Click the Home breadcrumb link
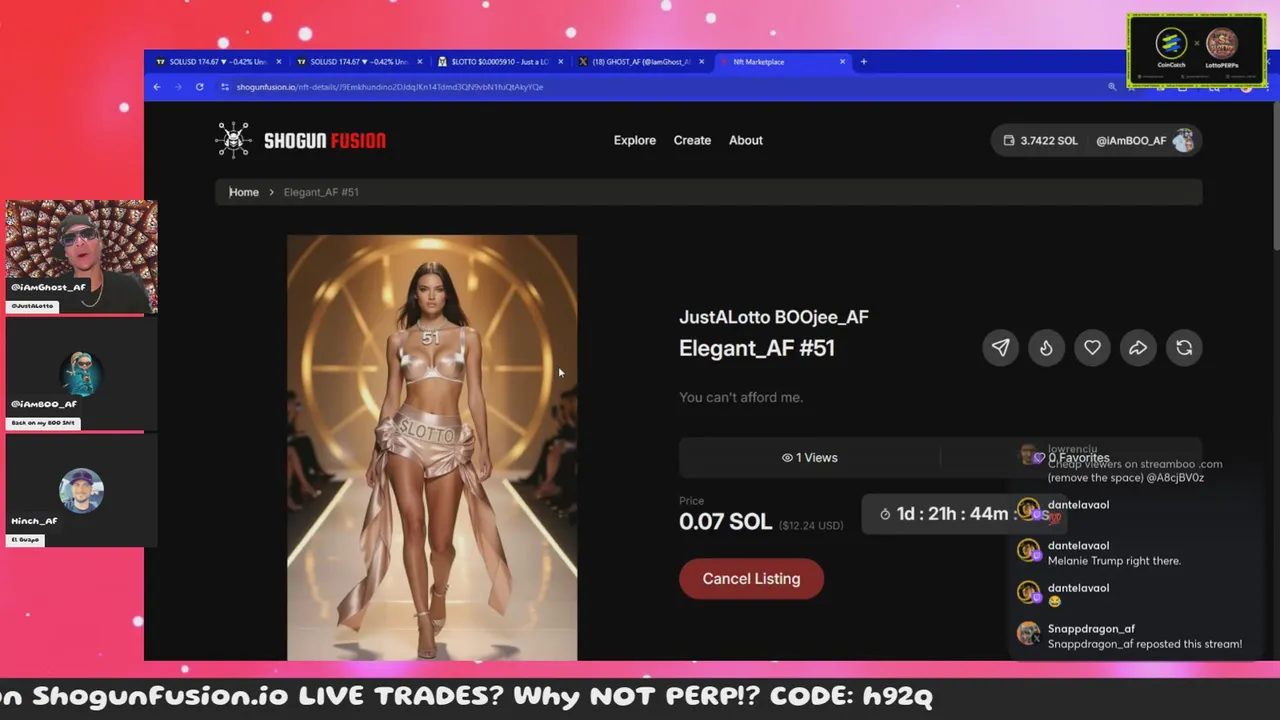Screen dimensions: 1280x720 244,192
